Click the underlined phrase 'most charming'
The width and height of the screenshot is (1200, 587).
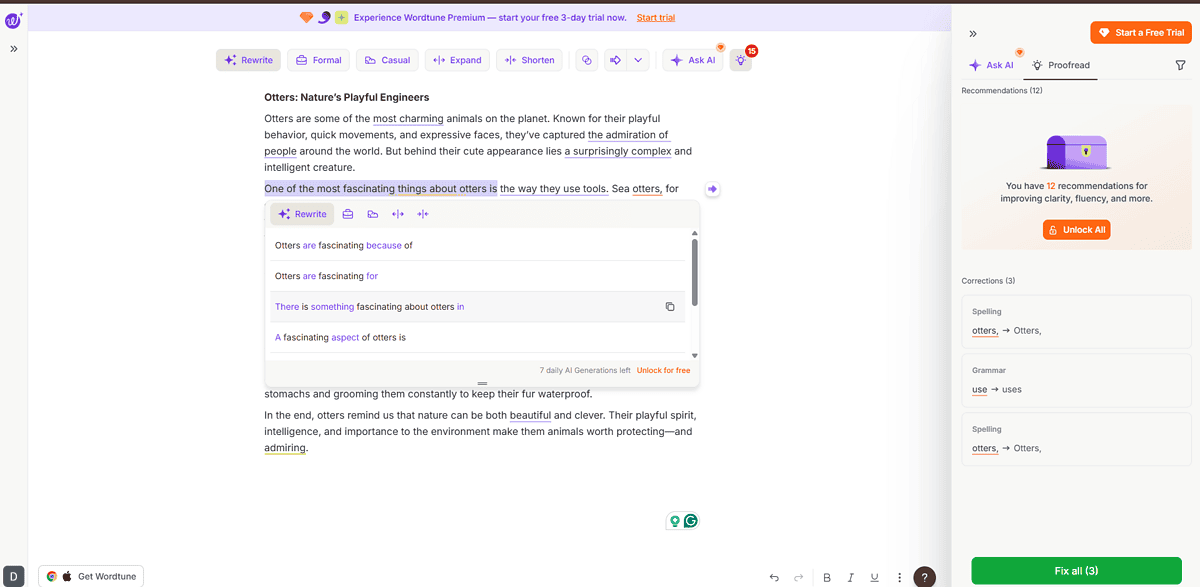(408, 118)
